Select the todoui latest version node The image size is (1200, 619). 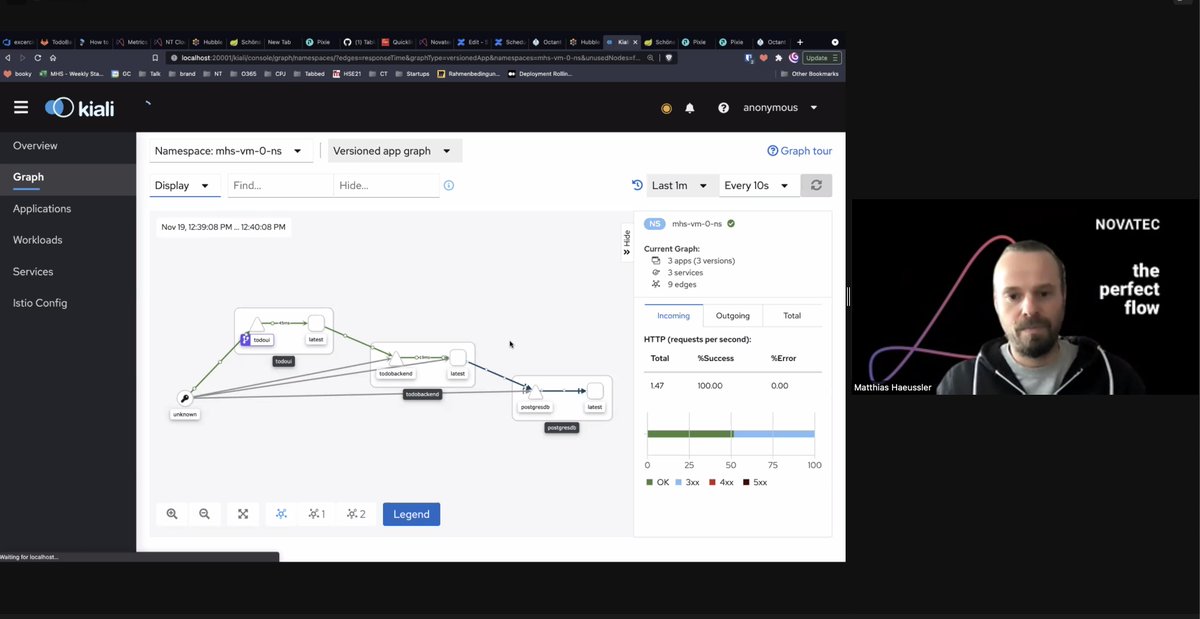coord(316,323)
